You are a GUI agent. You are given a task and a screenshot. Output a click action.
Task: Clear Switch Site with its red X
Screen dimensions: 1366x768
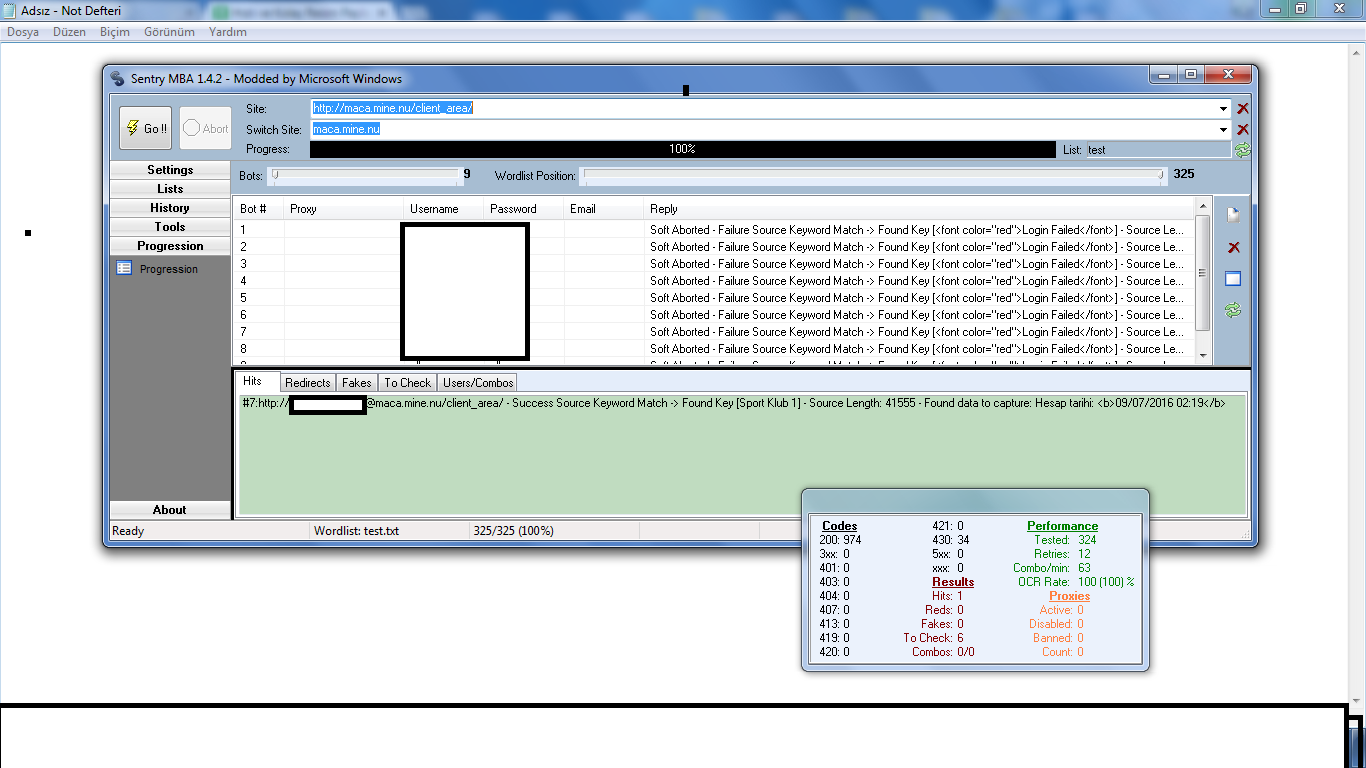[x=1242, y=129]
